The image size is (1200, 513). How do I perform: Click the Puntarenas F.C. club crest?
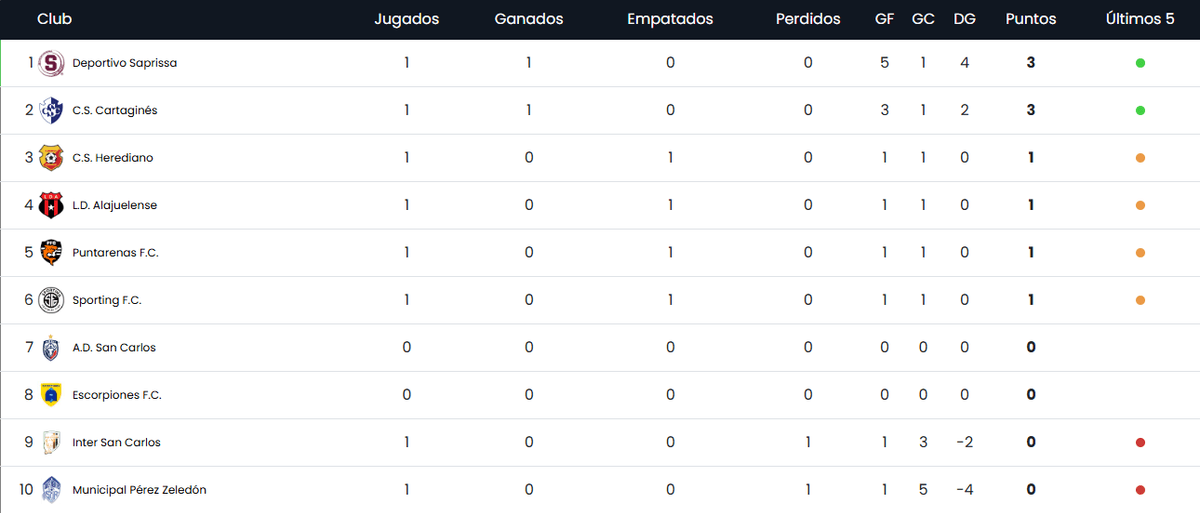[x=51, y=253]
